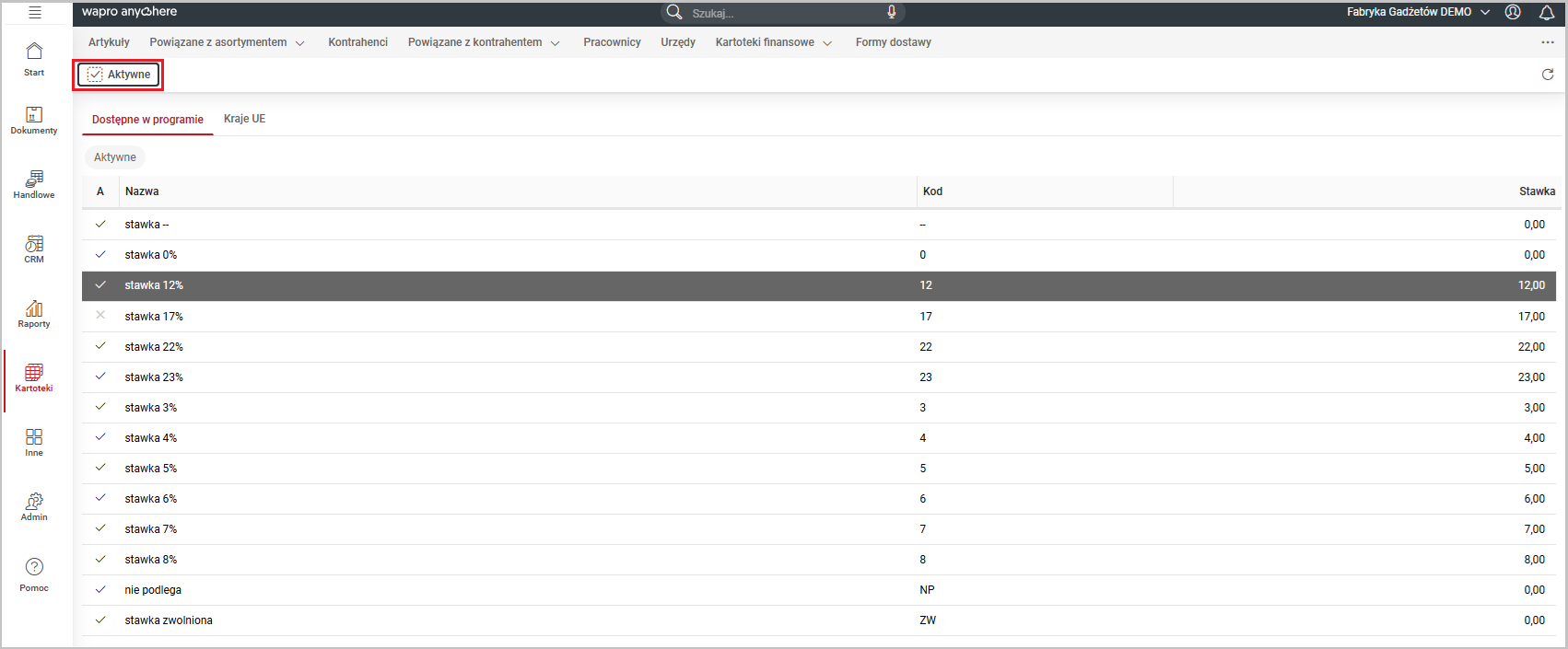Go to Start in sidebar
The height and width of the screenshot is (649, 1568).
tap(34, 58)
